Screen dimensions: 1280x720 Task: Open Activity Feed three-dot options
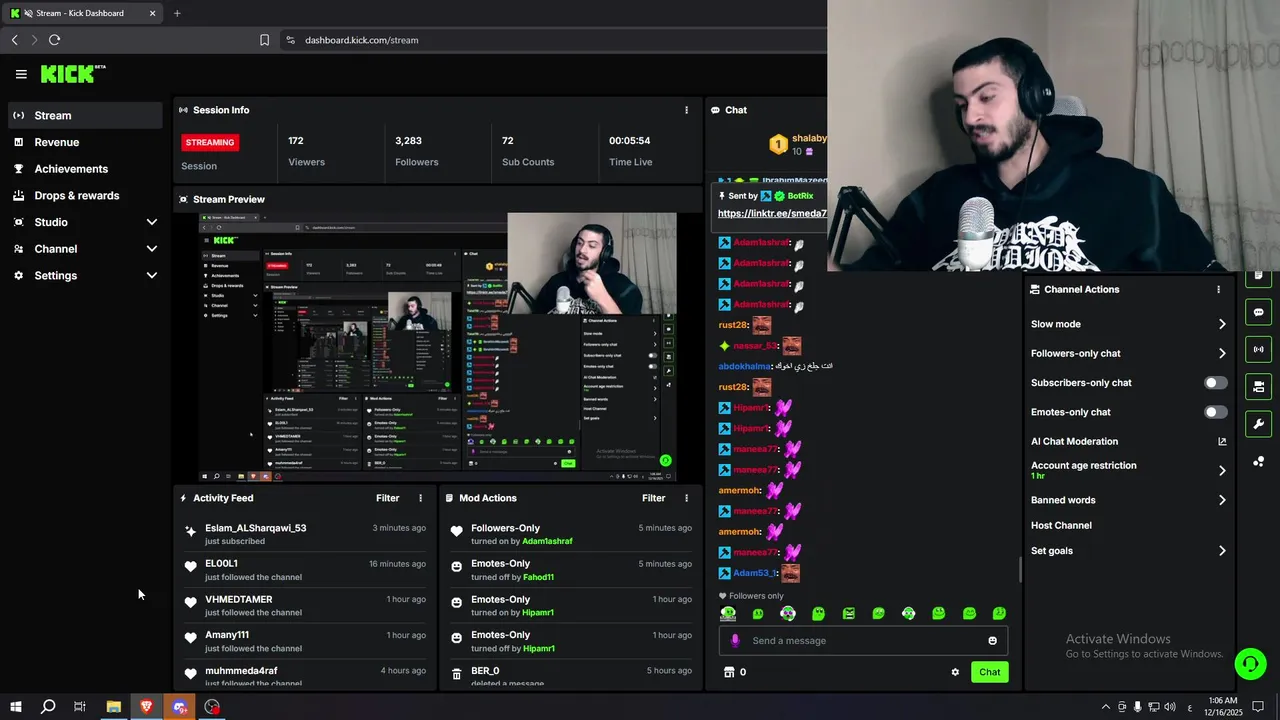(x=420, y=498)
